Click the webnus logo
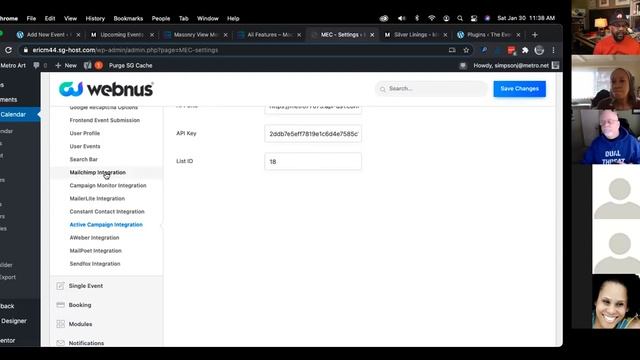The width and height of the screenshot is (640, 360). point(106,89)
